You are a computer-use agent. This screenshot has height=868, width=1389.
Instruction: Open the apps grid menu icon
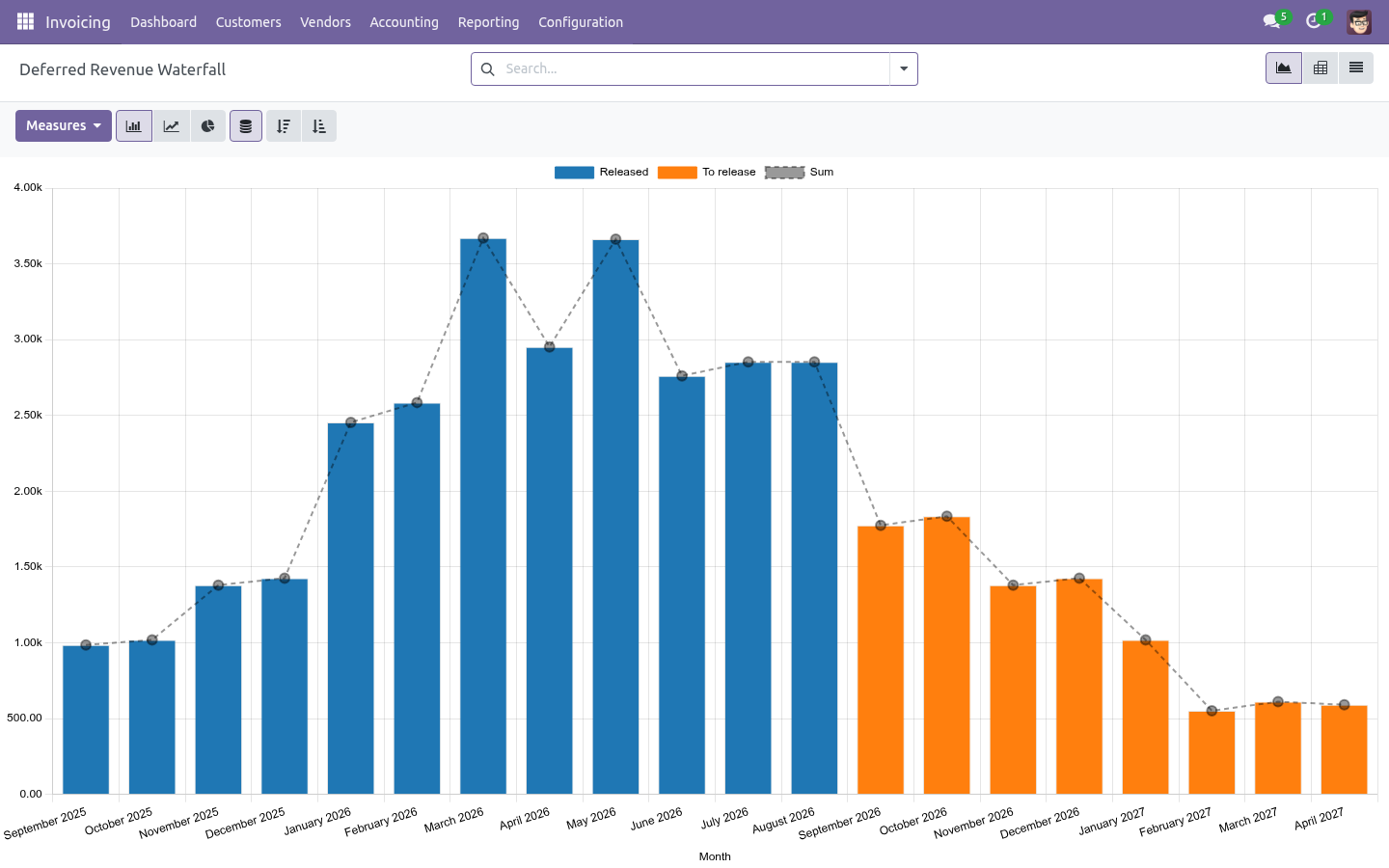click(25, 21)
